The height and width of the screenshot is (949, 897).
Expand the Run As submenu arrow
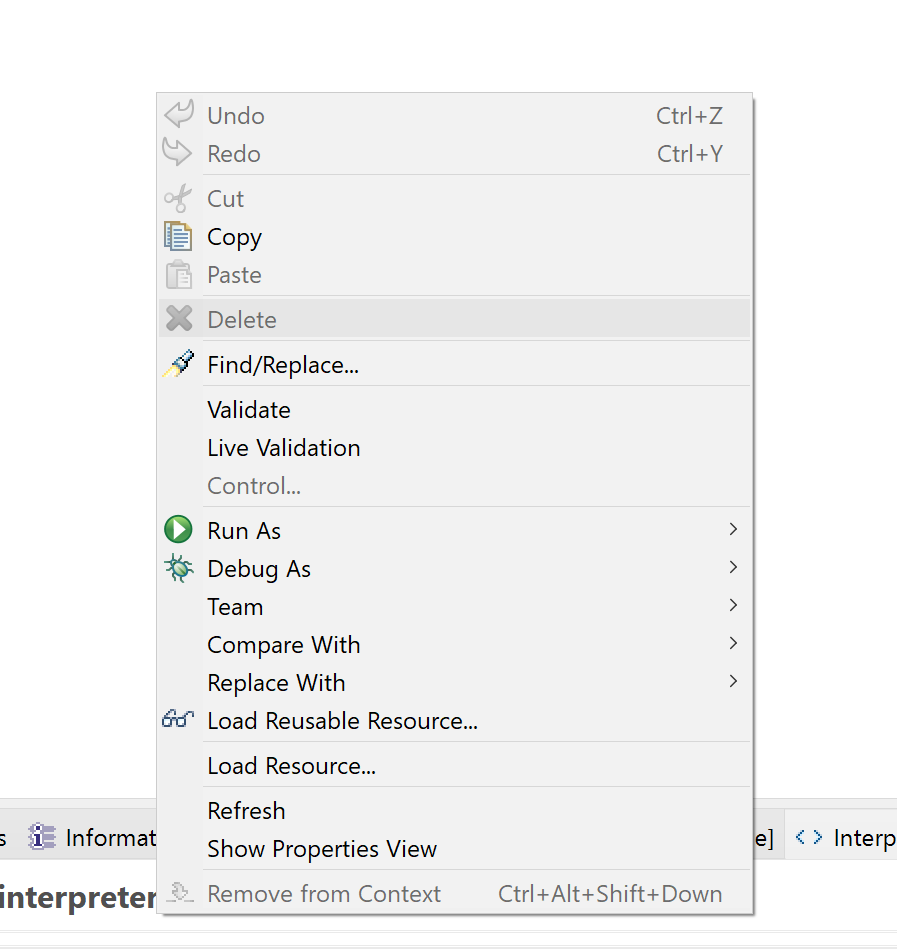tap(733, 529)
